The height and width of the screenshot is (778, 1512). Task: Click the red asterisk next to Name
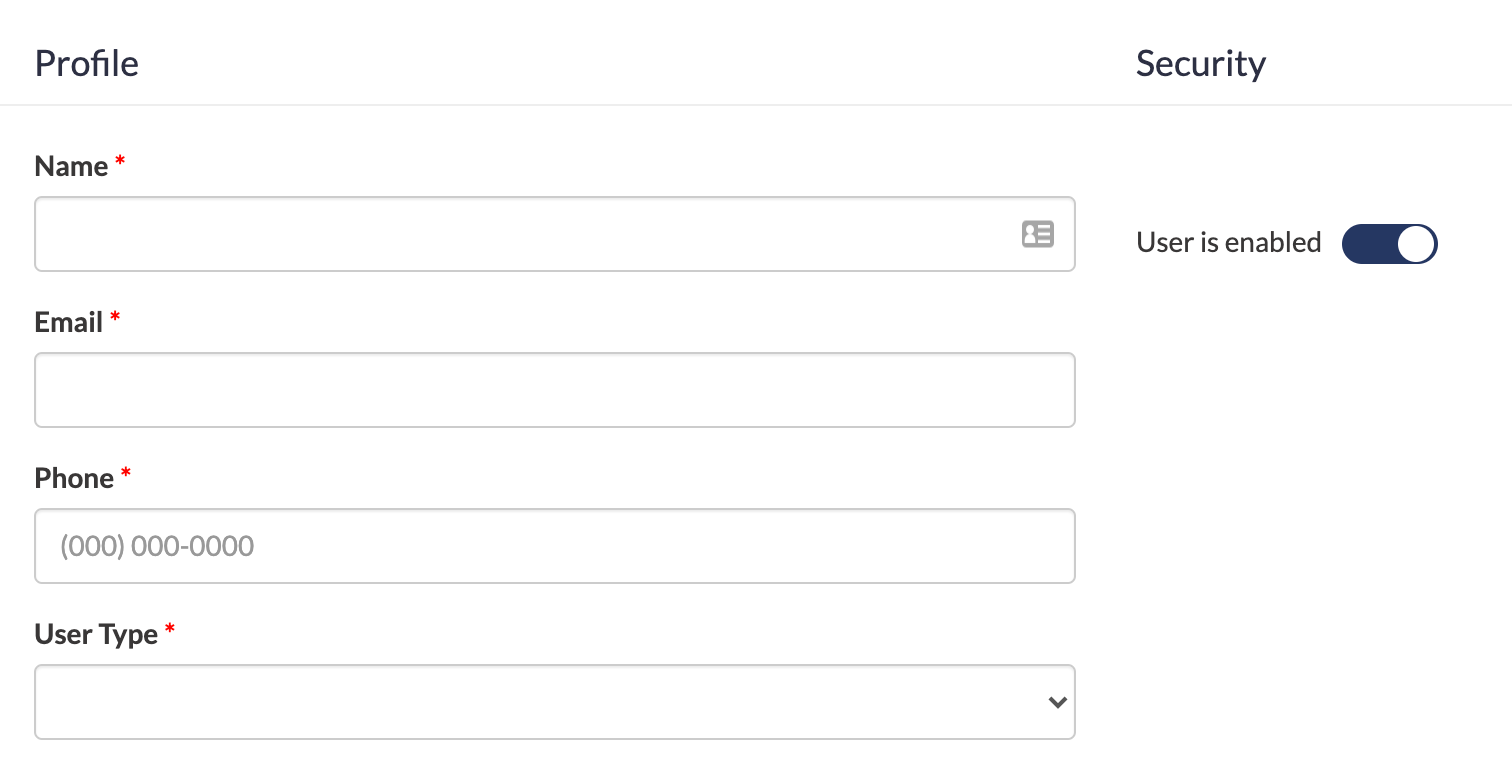tap(120, 161)
